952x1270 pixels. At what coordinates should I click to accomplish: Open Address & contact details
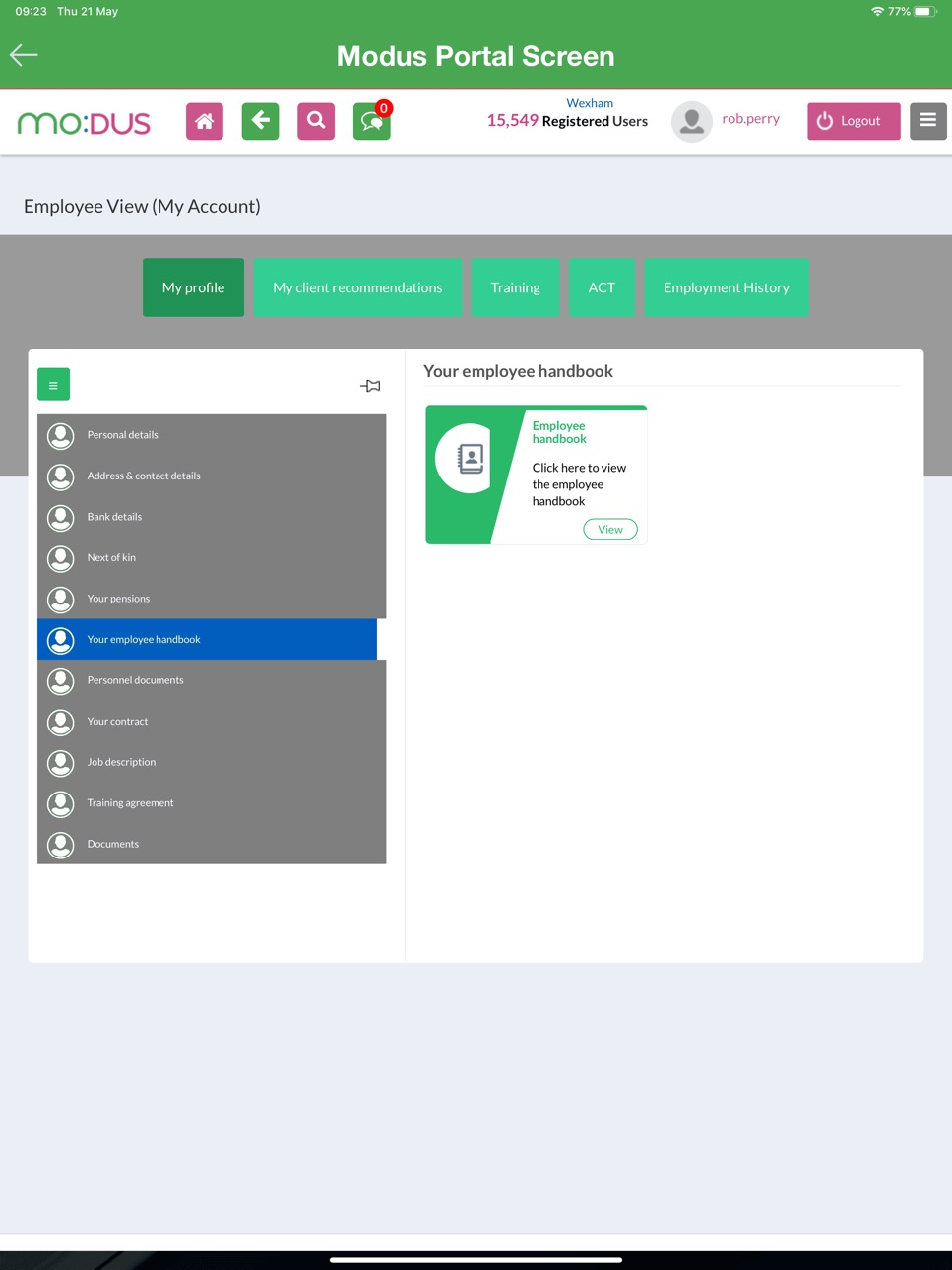pyautogui.click(x=212, y=476)
